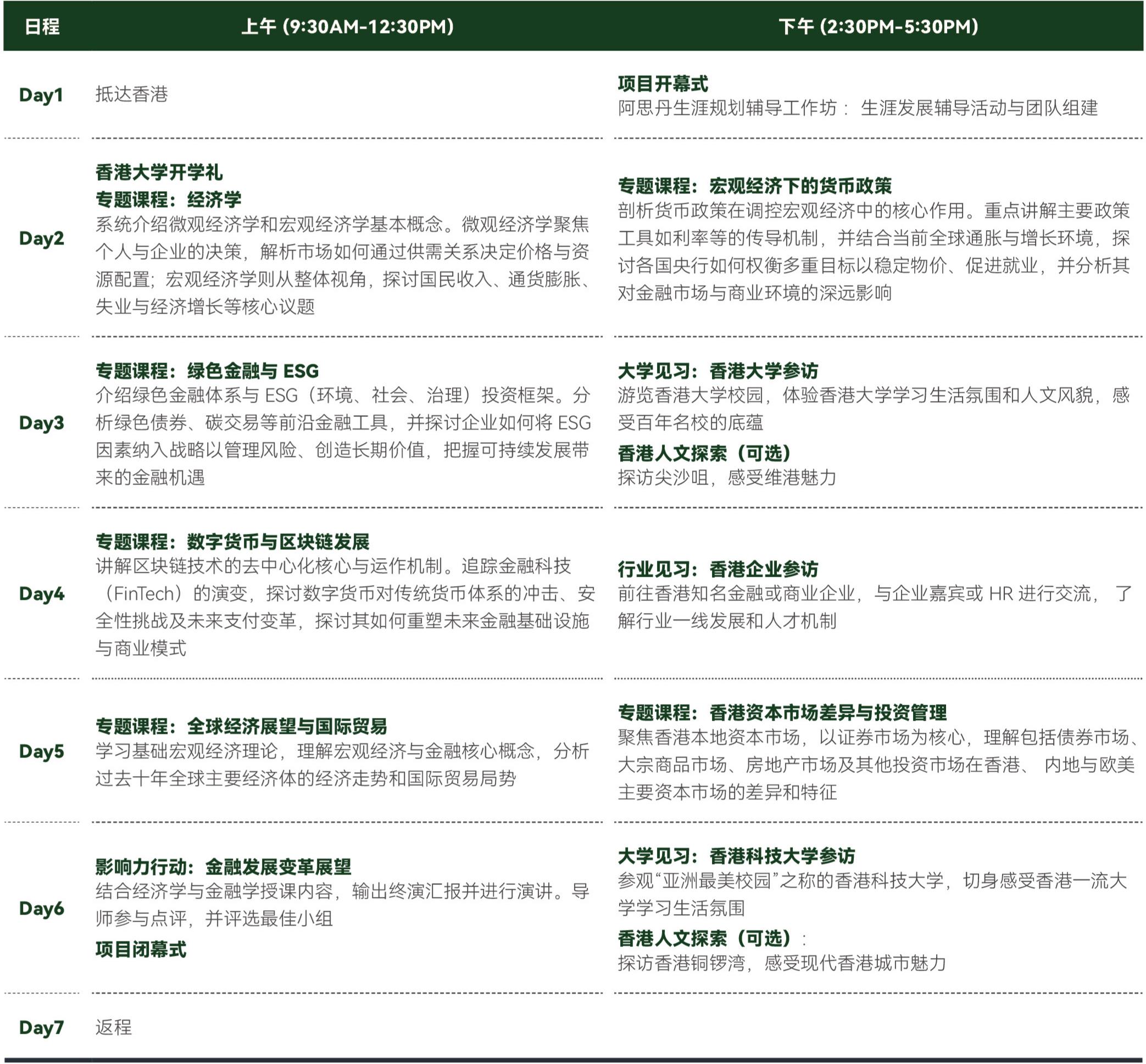
Task: Select the Day5 row label
Action: [41, 751]
